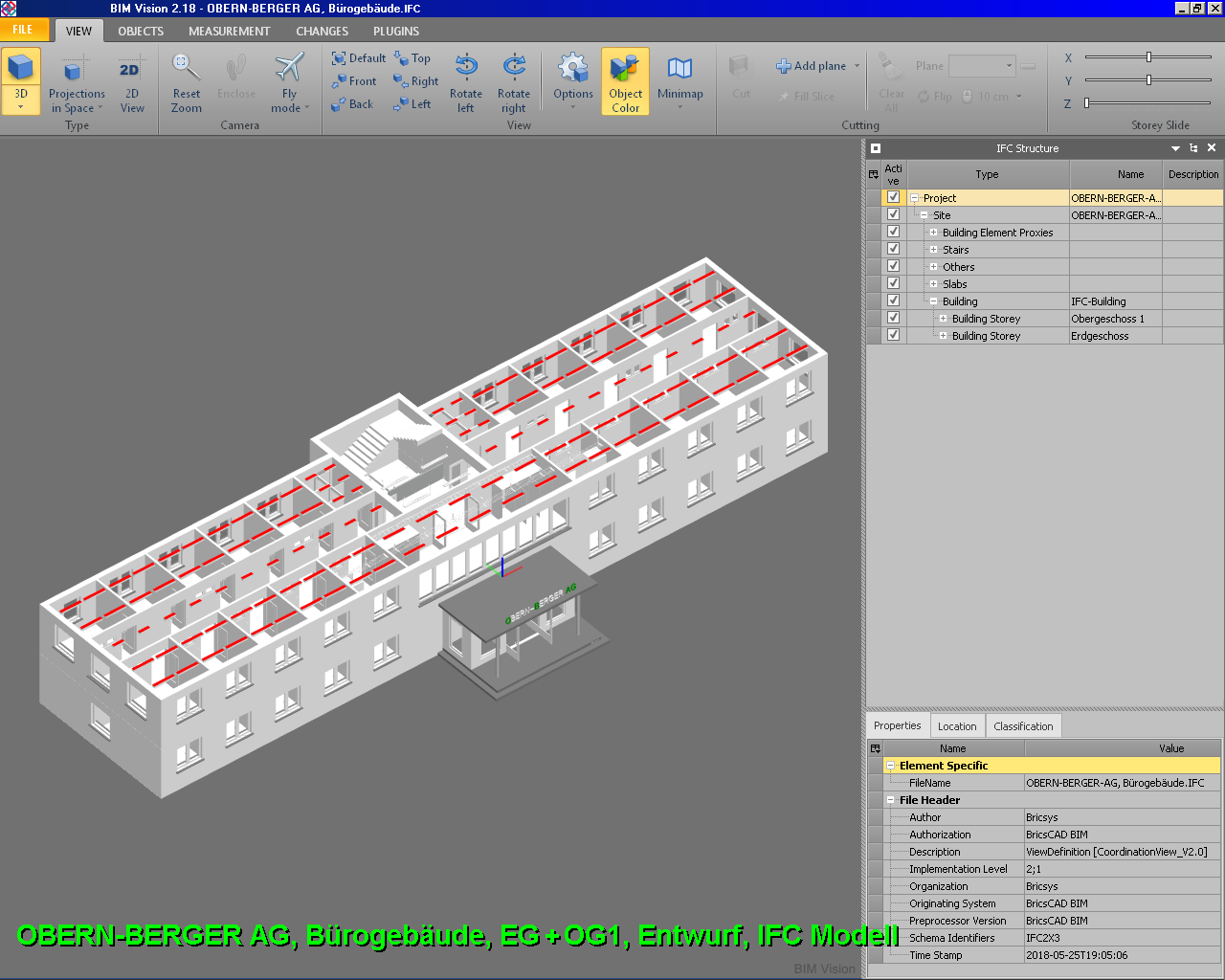Screen dimensions: 1225x980
Task: Expand the Stairs node
Action: coord(934,250)
